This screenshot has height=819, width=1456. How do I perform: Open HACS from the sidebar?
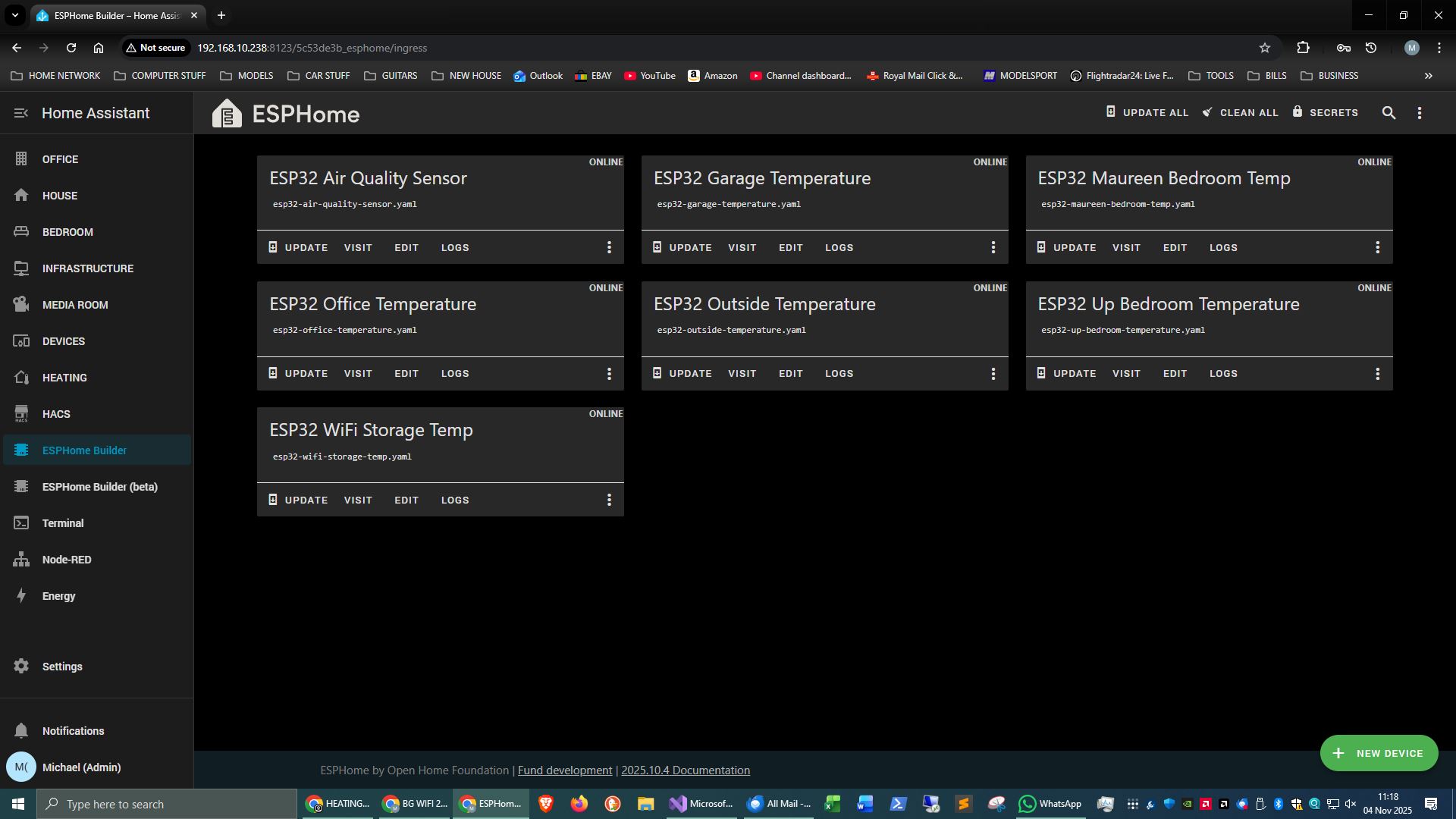pos(56,414)
